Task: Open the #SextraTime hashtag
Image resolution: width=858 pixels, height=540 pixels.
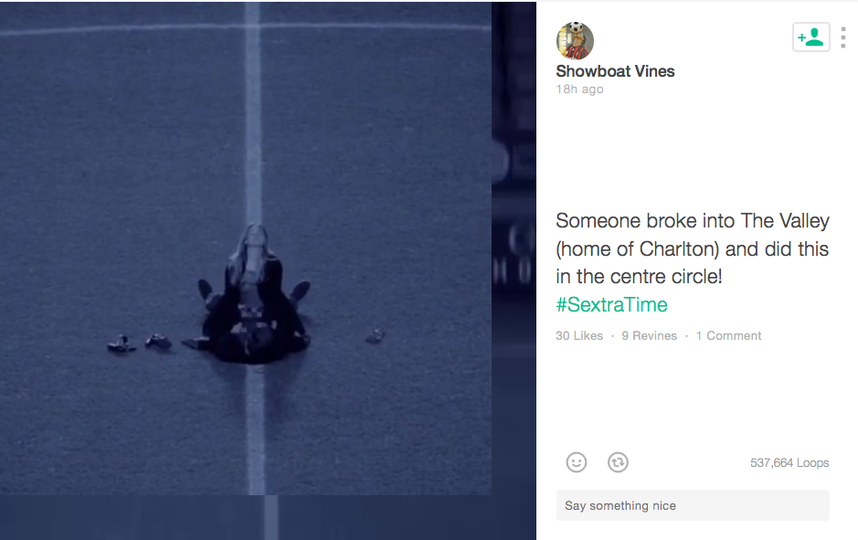Action: click(612, 305)
